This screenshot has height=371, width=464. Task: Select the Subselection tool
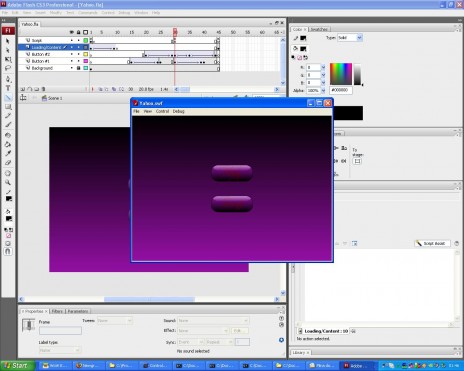click(x=8, y=50)
